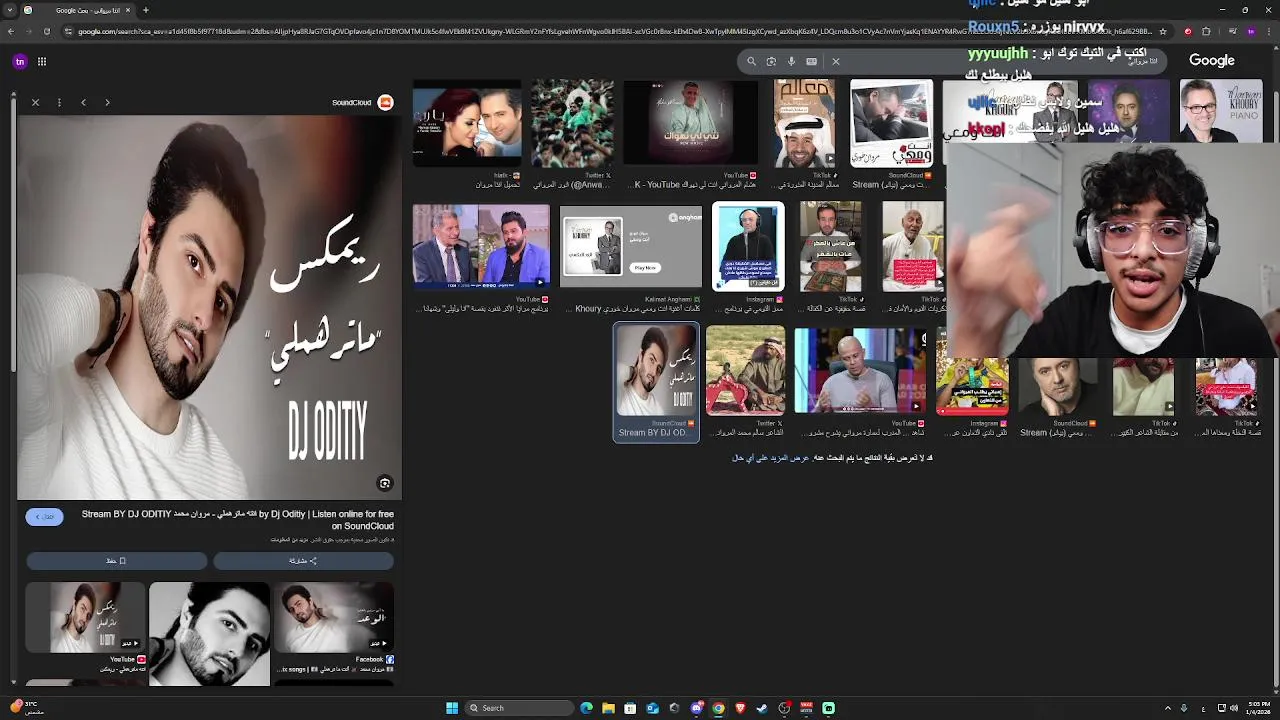Go to Google logo home link

coord(1212,61)
